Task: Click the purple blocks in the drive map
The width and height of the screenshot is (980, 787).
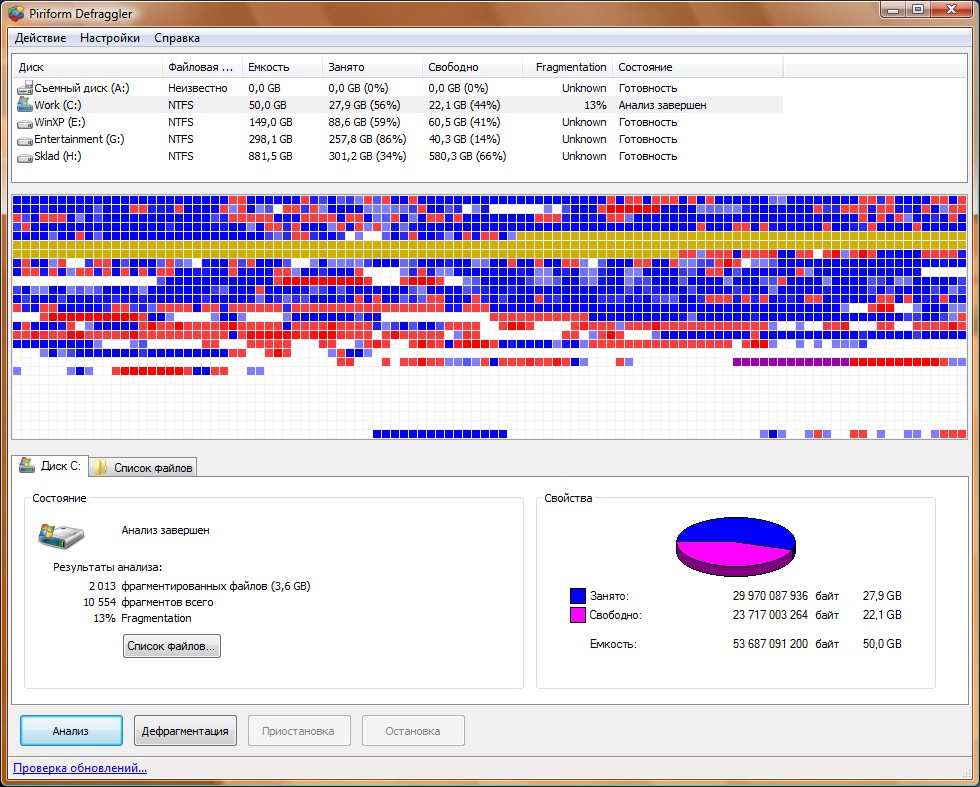Action: click(x=791, y=362)
